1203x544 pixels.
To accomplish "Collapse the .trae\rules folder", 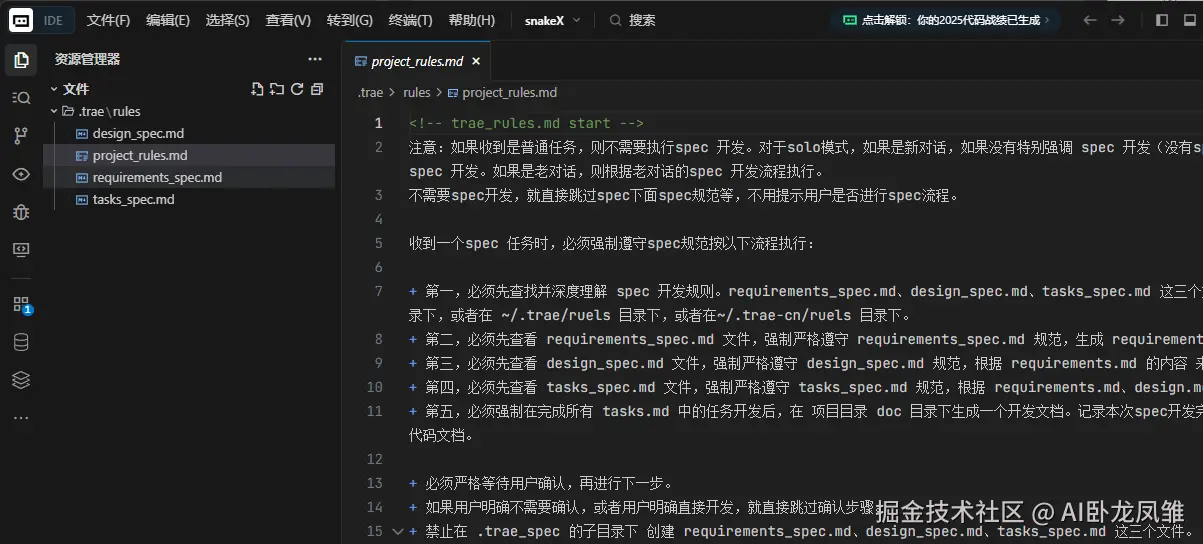I will coord(54,112).
